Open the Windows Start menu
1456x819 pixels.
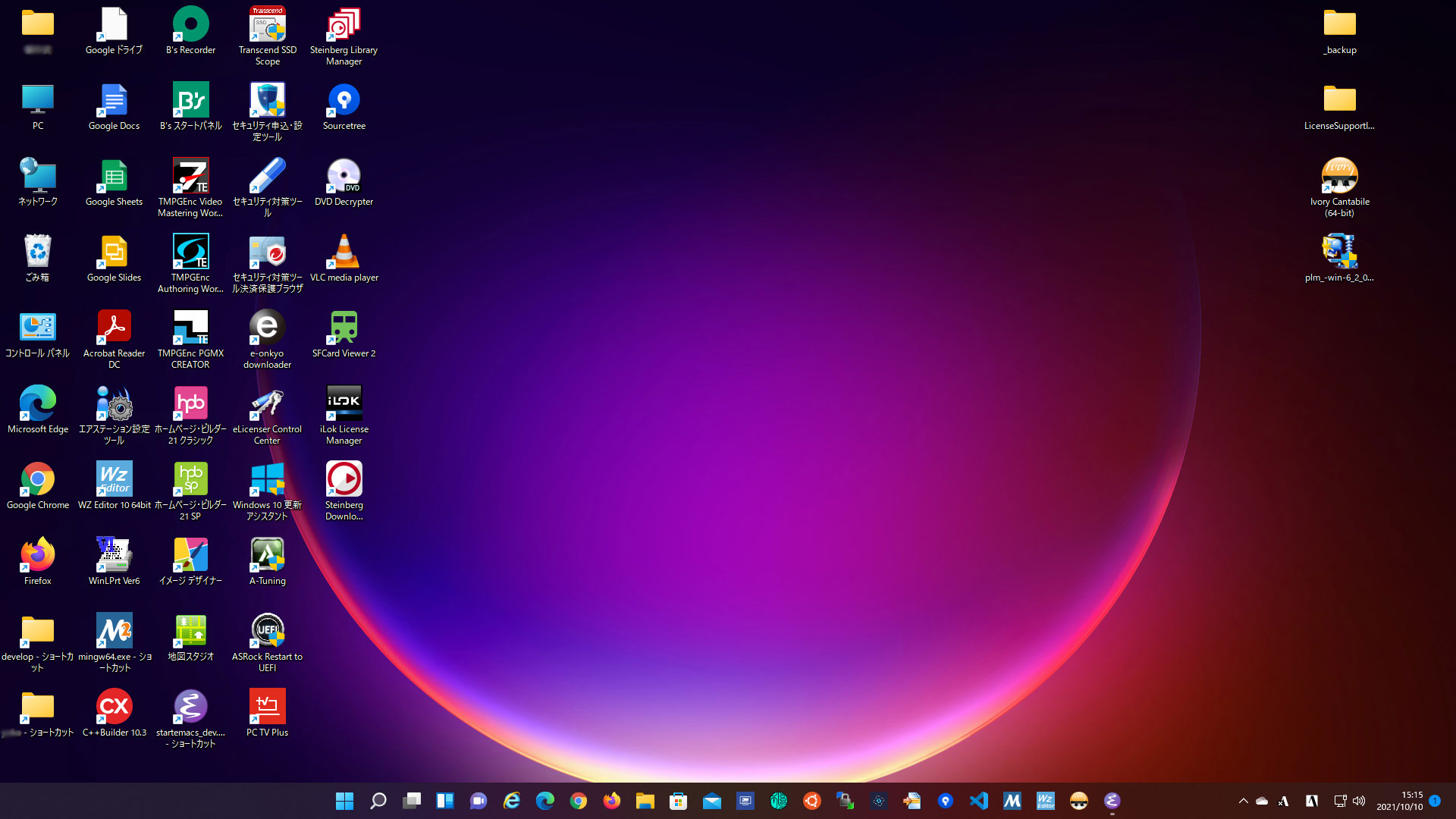344,801
